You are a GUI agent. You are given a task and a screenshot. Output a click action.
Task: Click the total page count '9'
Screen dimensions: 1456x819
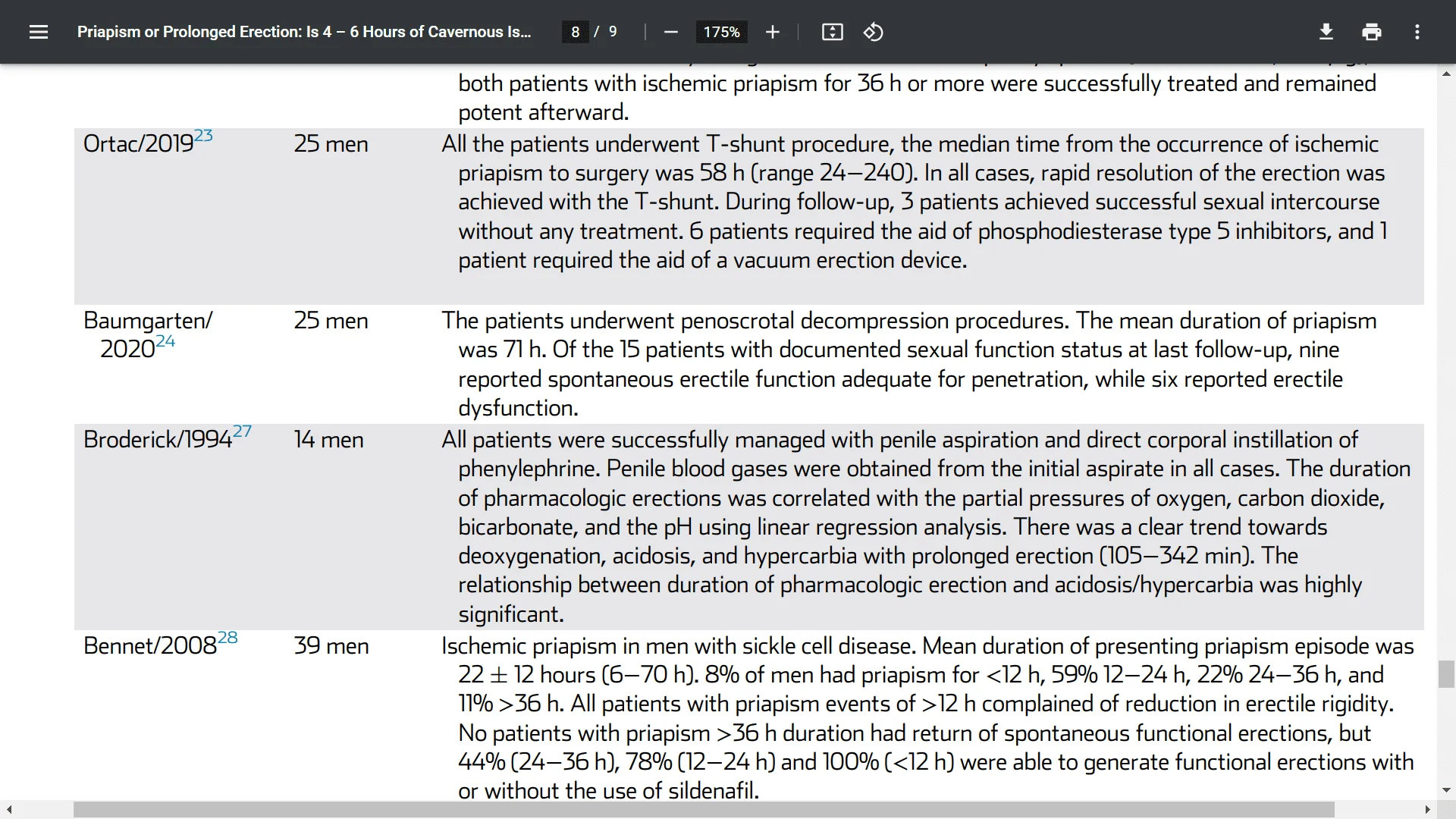pos(613,32)
